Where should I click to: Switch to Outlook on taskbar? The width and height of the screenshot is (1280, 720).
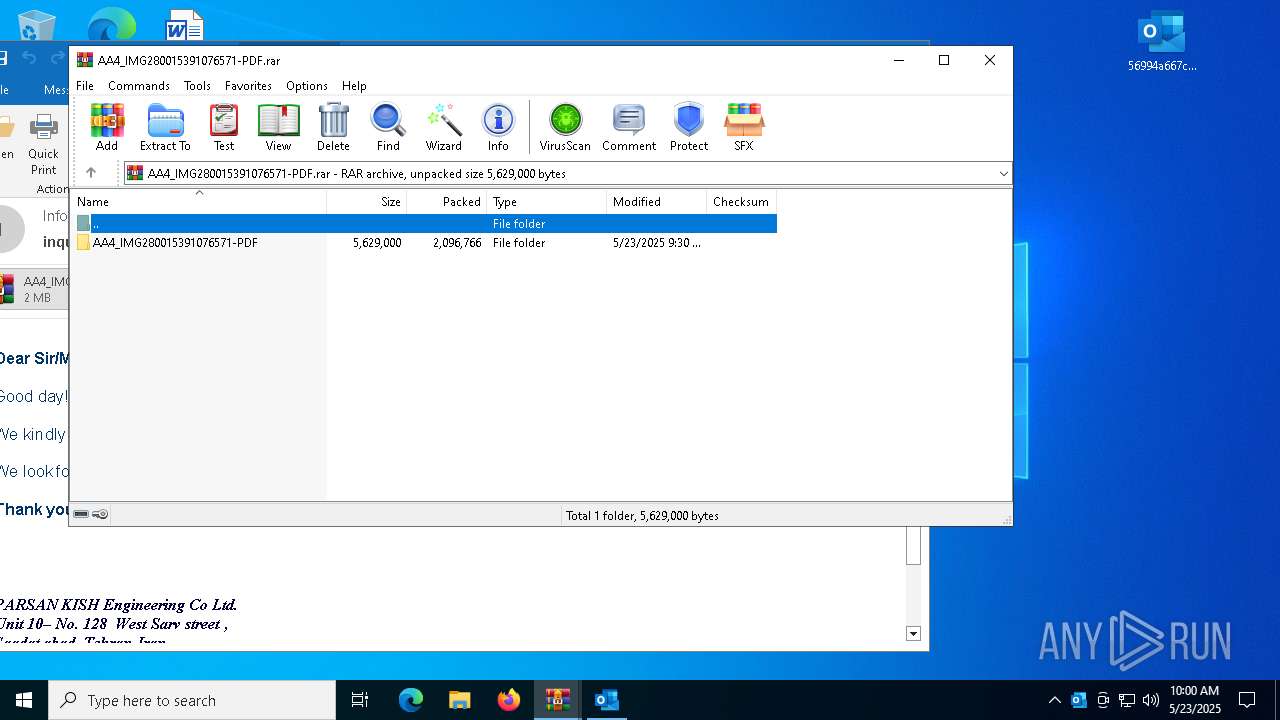coord(607,700)
